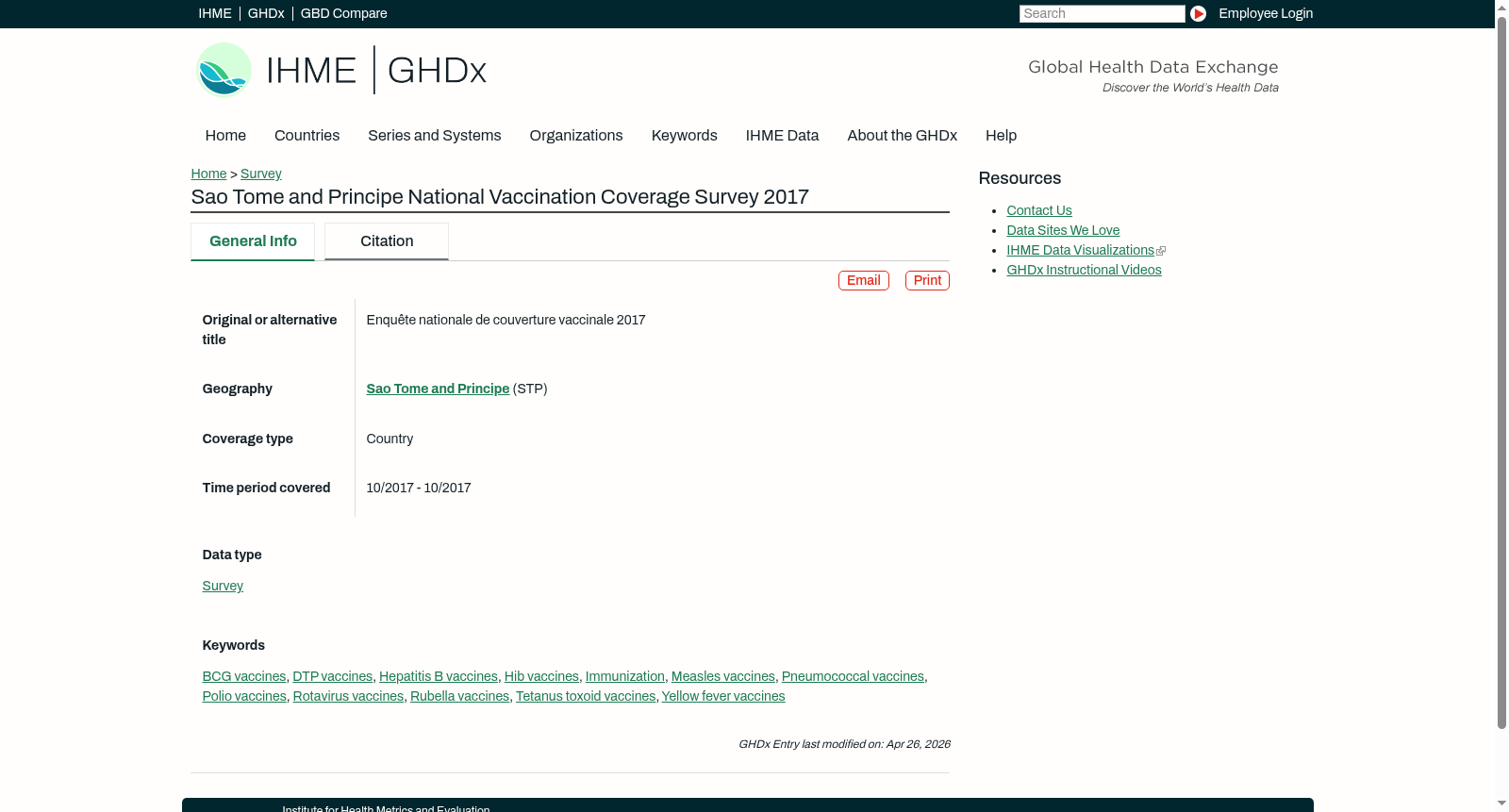The image size is (1509, 812).
Task: Open the IHME Data menu item
Action: pos(783,136)
